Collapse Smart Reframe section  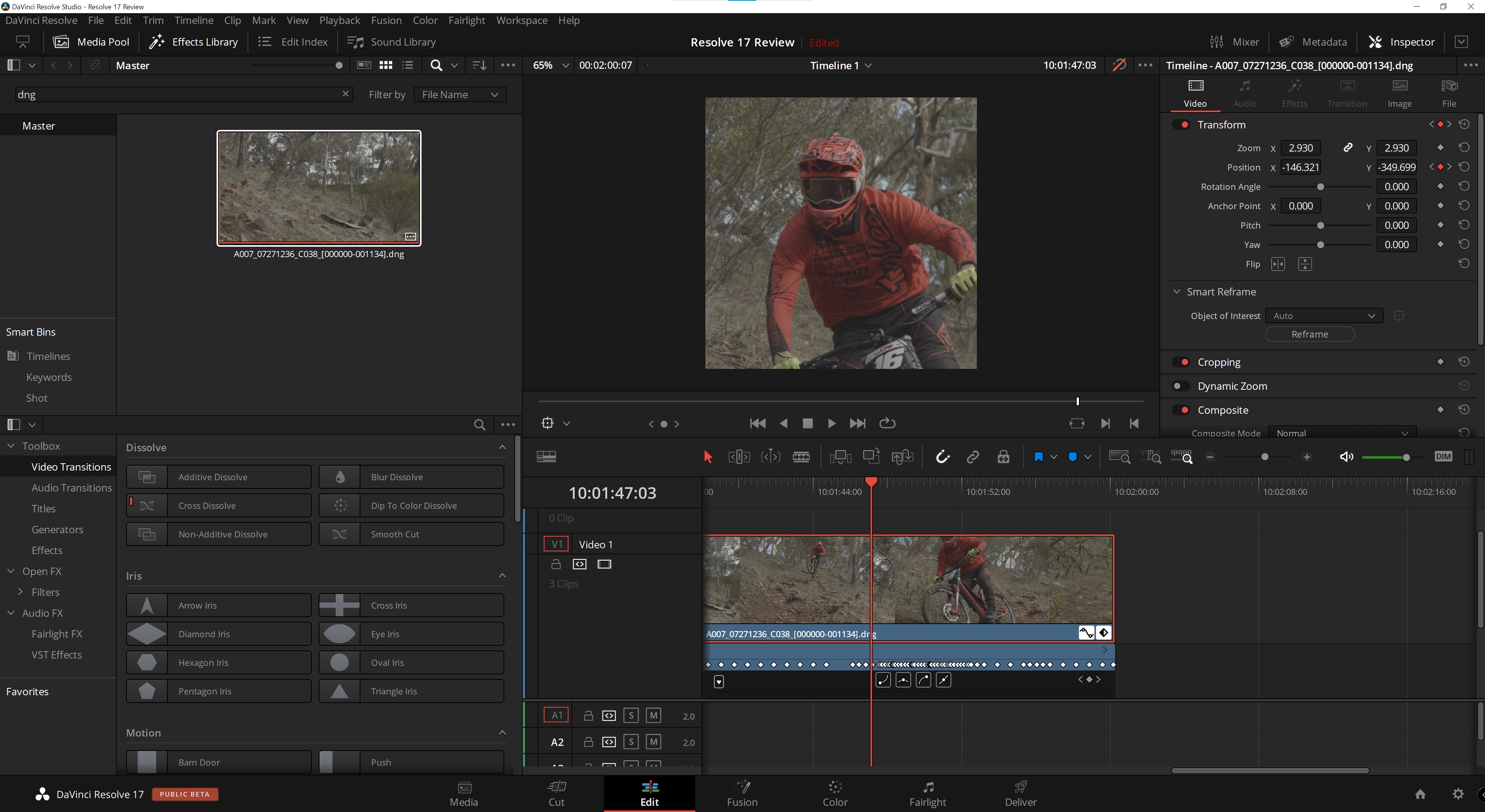click(x=1176, y=292)
